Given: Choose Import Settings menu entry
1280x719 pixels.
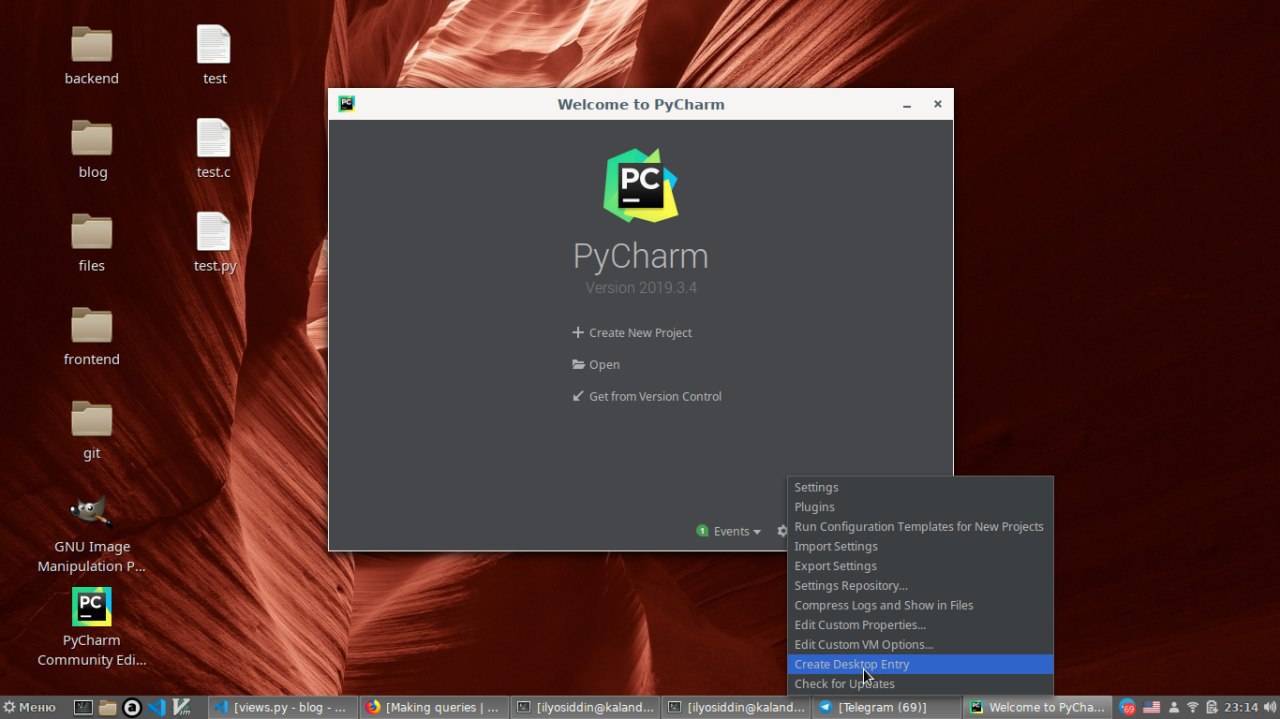Looking at the screenshot, I should point(920,546).
